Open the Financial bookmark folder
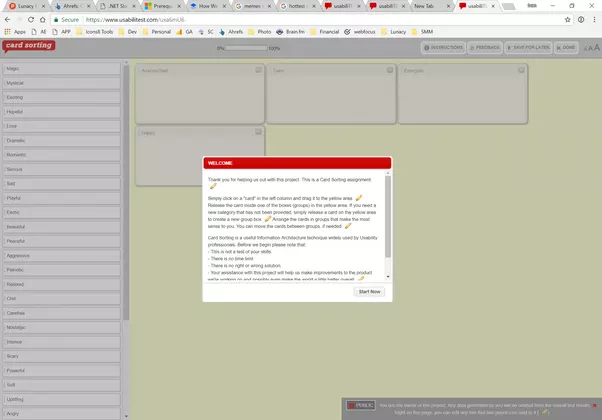 point(325,32)
